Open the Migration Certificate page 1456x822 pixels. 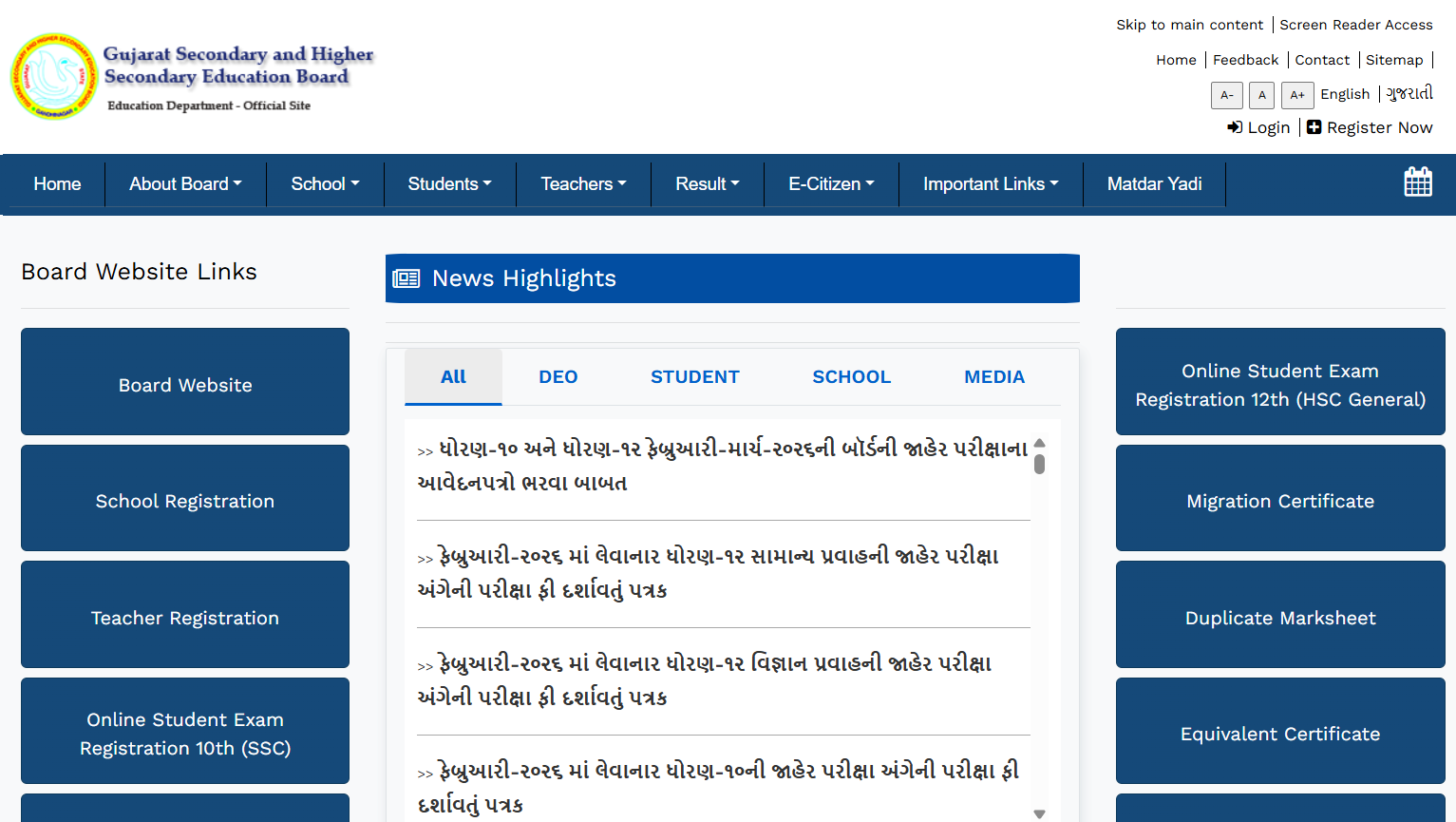(1279, 500)
